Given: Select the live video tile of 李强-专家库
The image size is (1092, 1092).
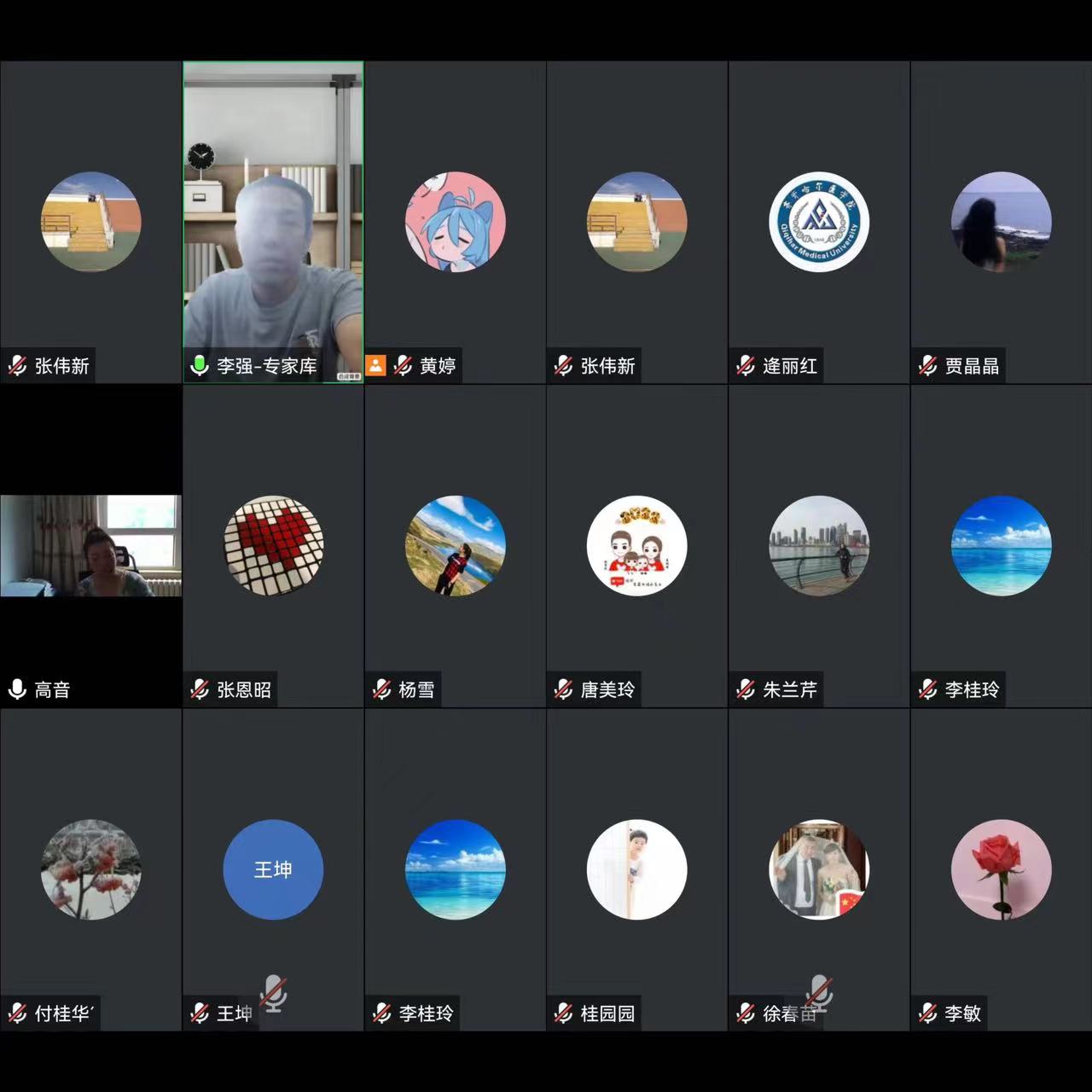Looking at the screenshot, I should tap(273, 222).
